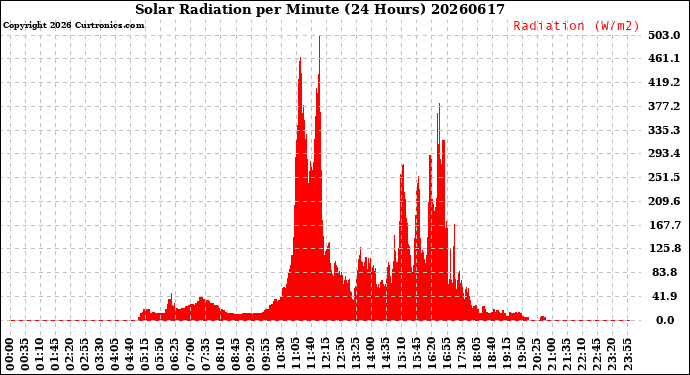Select the 419.2 y-axis value
Screen dimensions: 690x375
point(664,82)
